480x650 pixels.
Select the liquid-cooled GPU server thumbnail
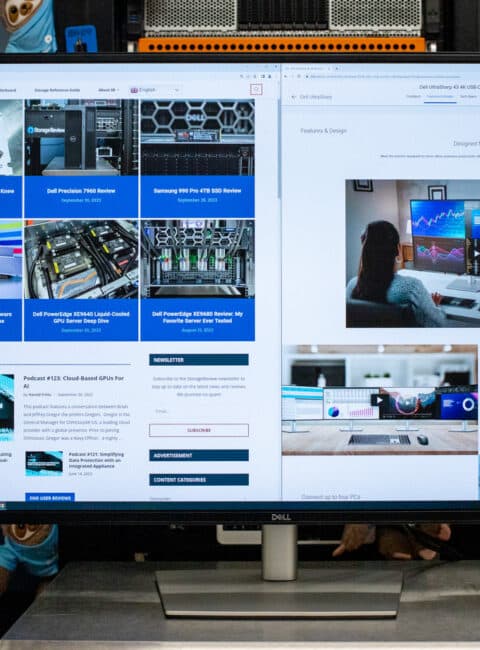point(81,259)
